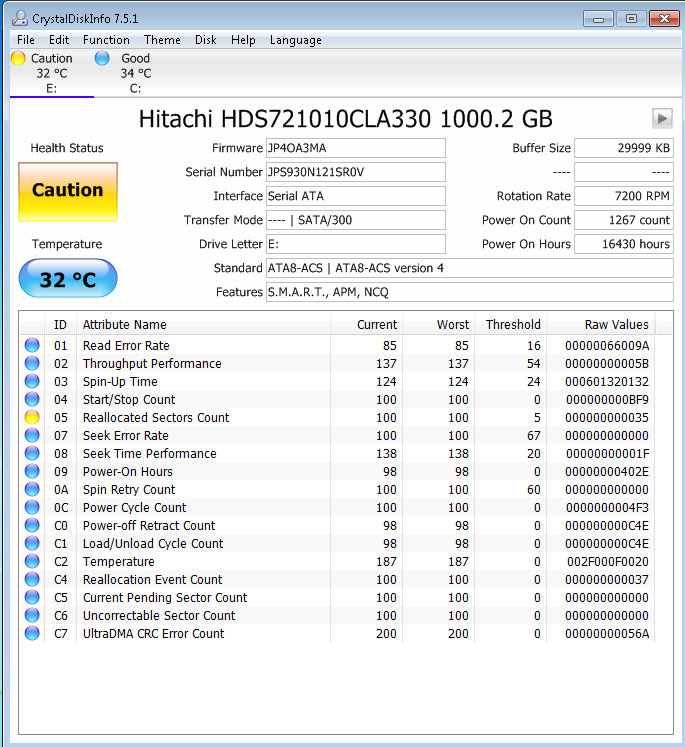This screenshot has width=685, height=747.
Task: Click status orb for Uncorrectable Sector Count
Action: [32, 616]
